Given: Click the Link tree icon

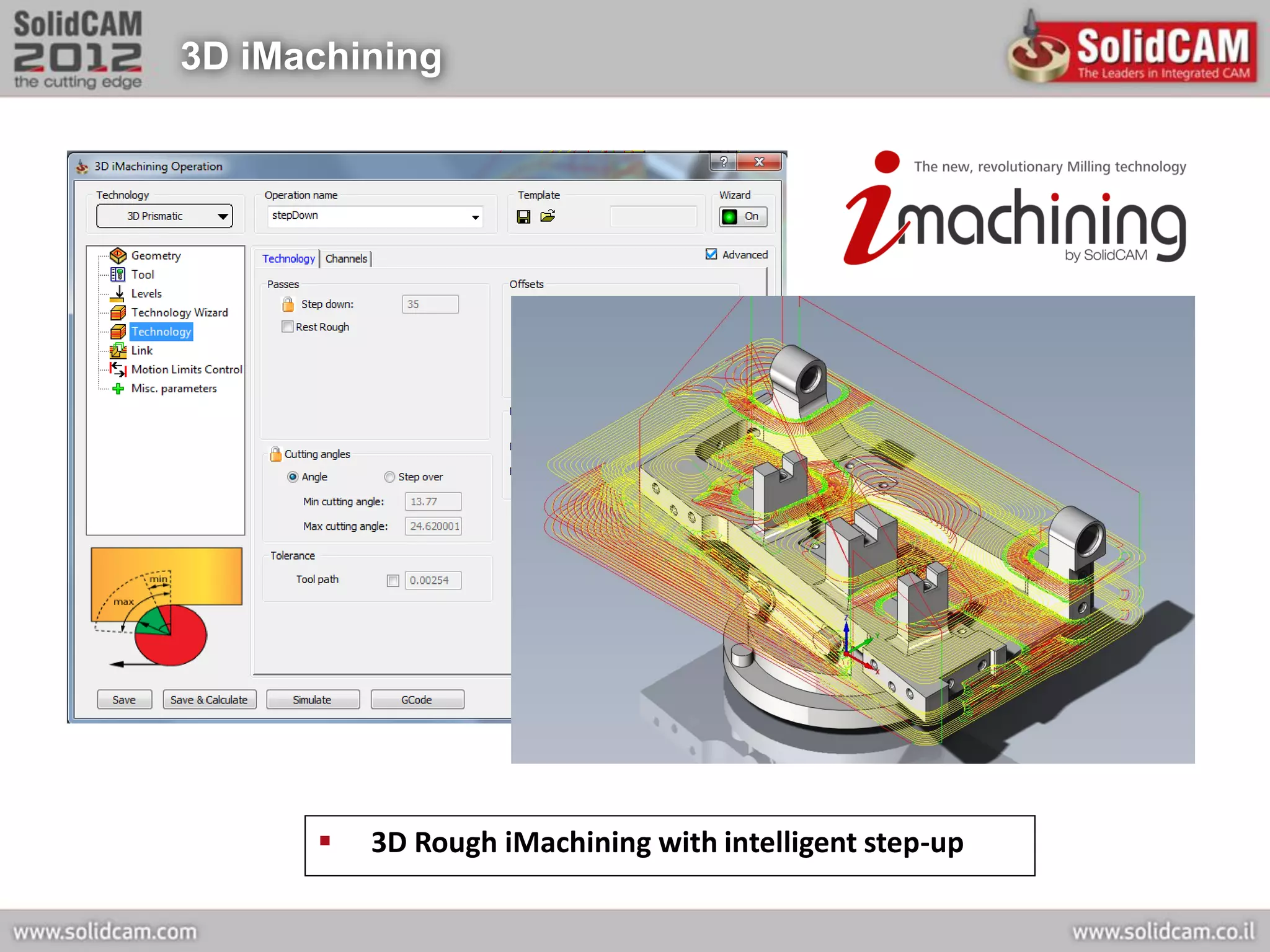Looking at the screenshot, I should click(118, 351).
